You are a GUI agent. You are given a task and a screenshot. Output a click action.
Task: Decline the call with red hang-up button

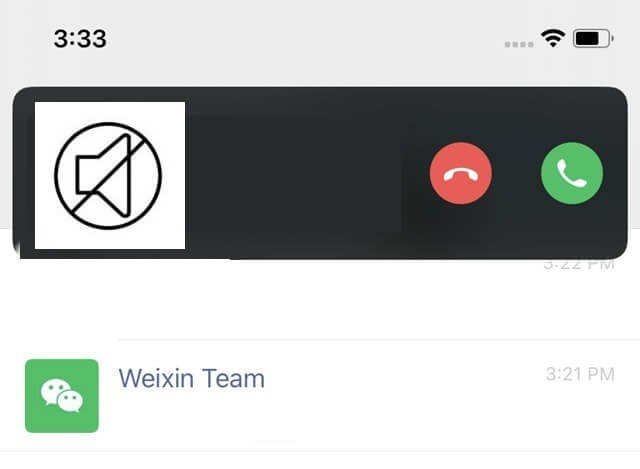pos(461,173)
